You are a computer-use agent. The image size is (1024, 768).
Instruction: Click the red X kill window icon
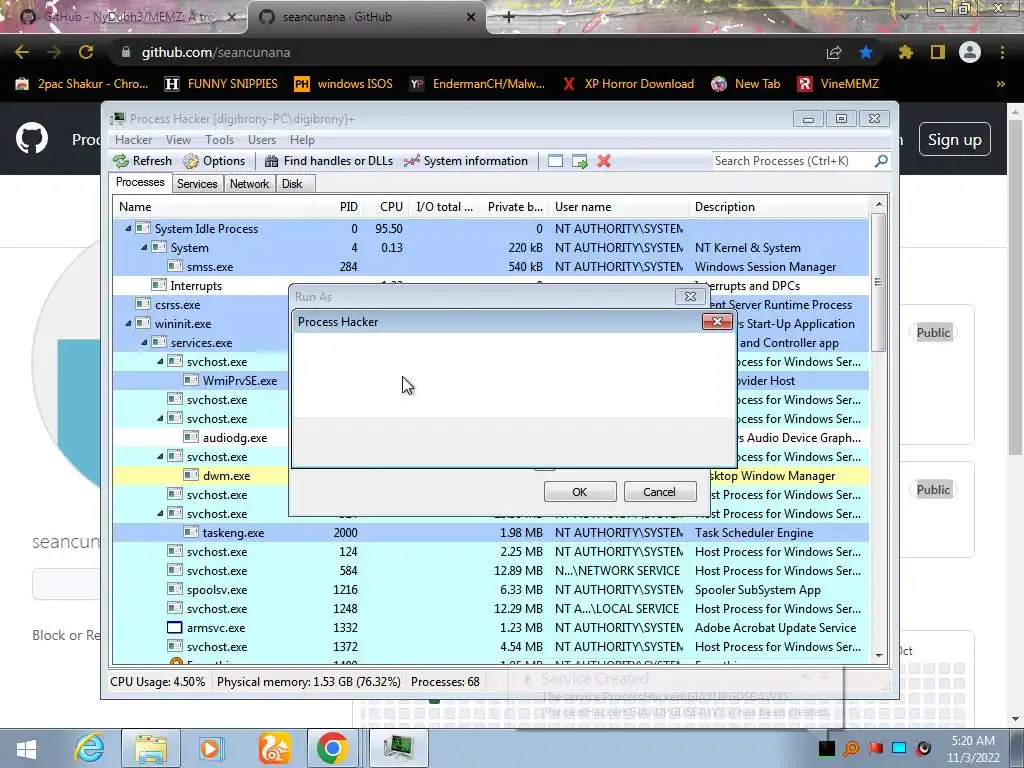604,161
